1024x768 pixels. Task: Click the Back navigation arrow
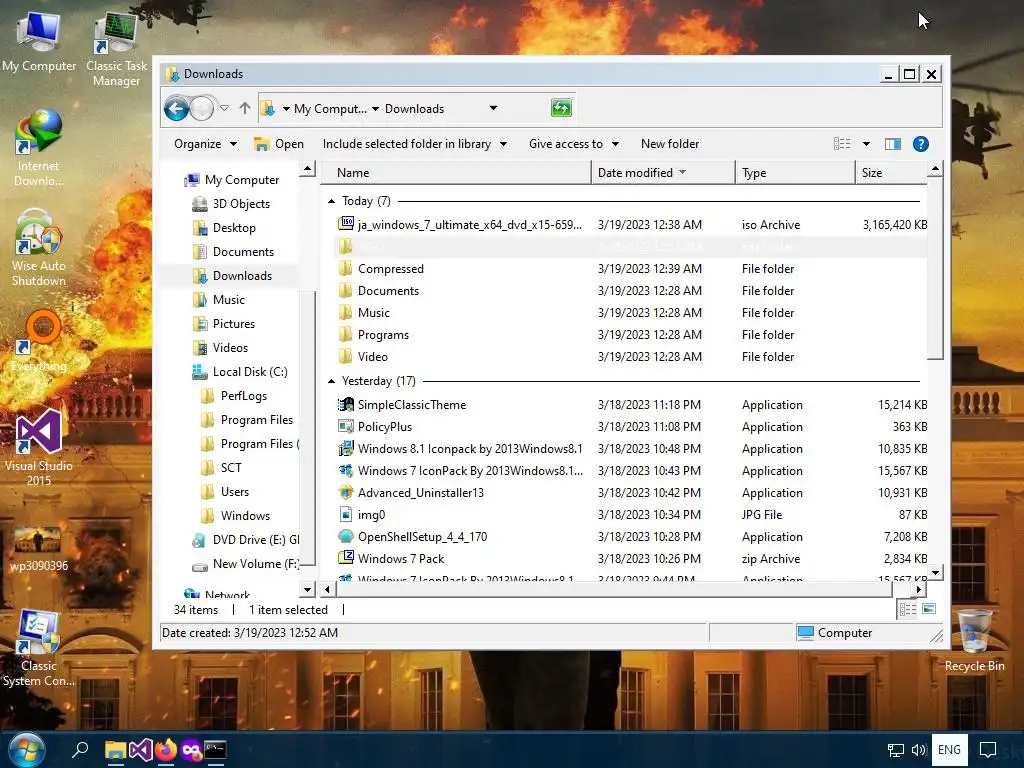[176, 108]
